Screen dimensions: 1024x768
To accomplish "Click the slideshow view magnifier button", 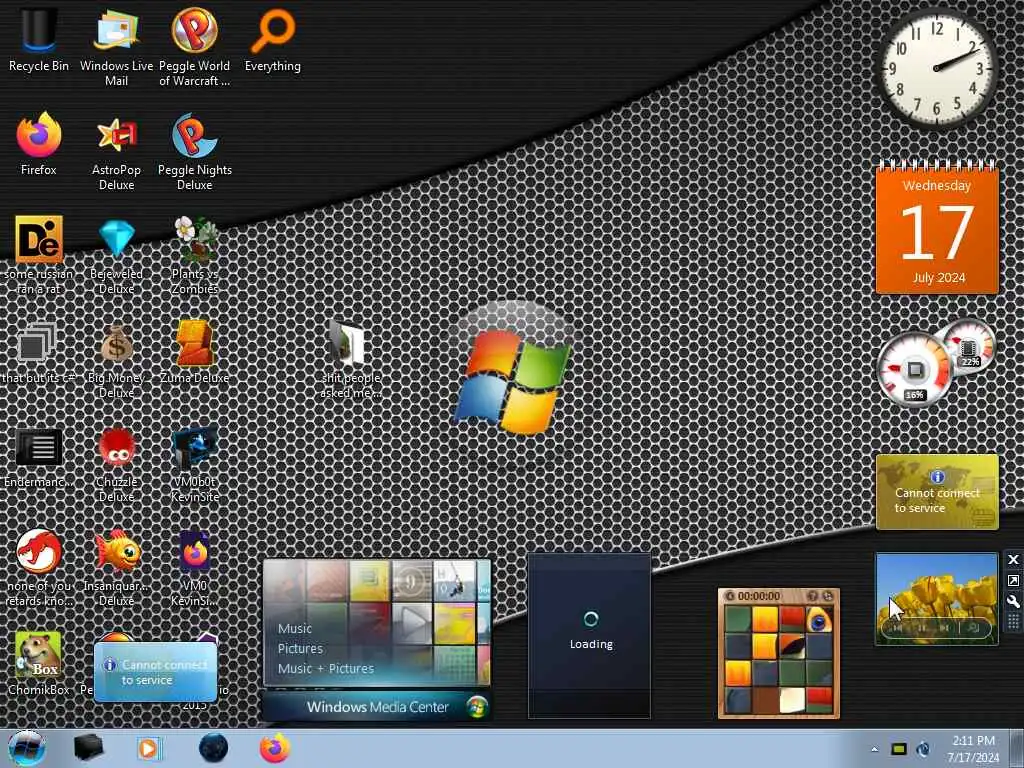I will [974, 628].
